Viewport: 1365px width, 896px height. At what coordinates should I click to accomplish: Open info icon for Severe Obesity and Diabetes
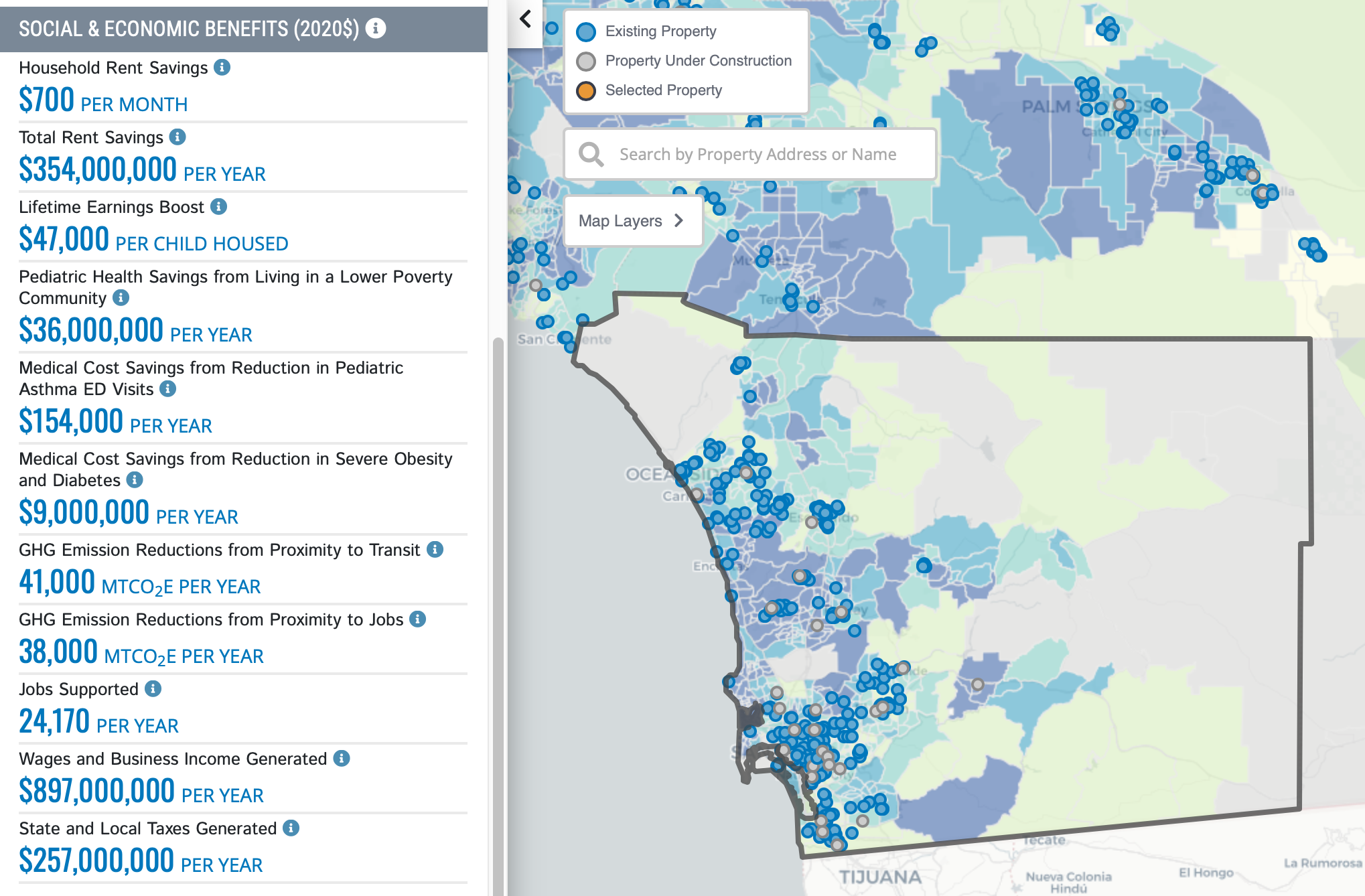click(135, 479)
